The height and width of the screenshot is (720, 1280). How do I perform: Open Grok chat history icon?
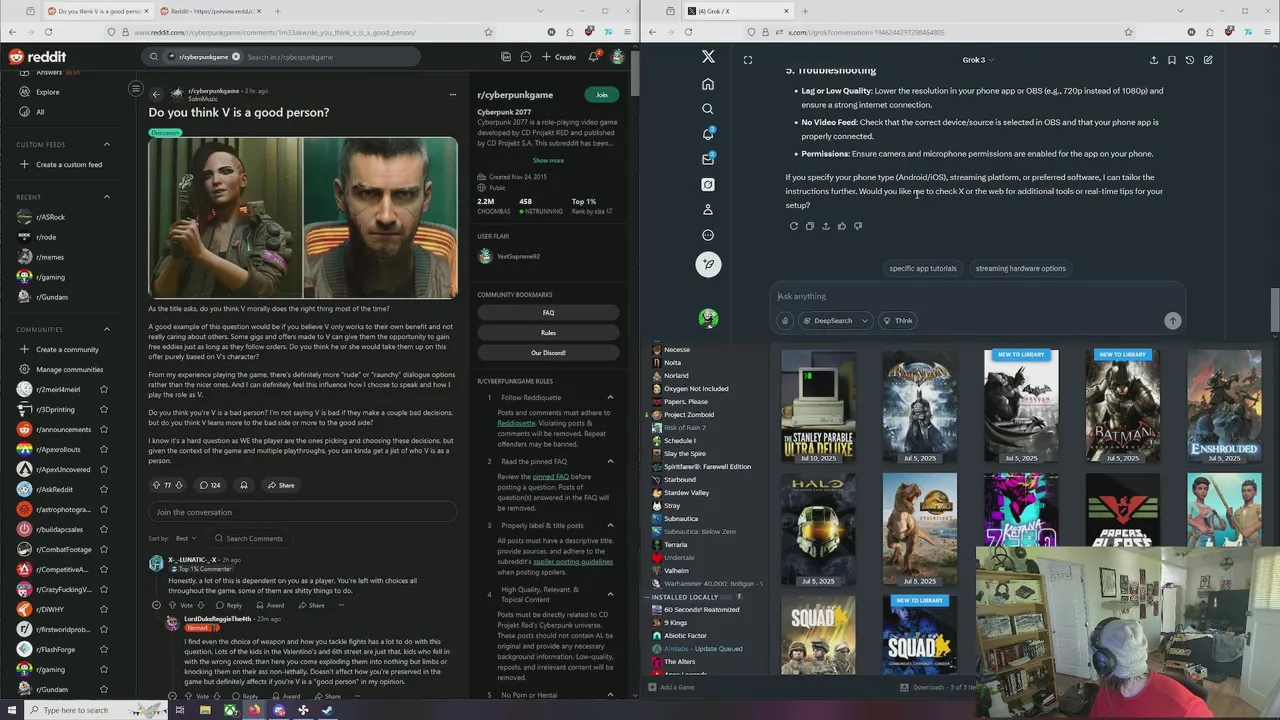click(1189, 60)
